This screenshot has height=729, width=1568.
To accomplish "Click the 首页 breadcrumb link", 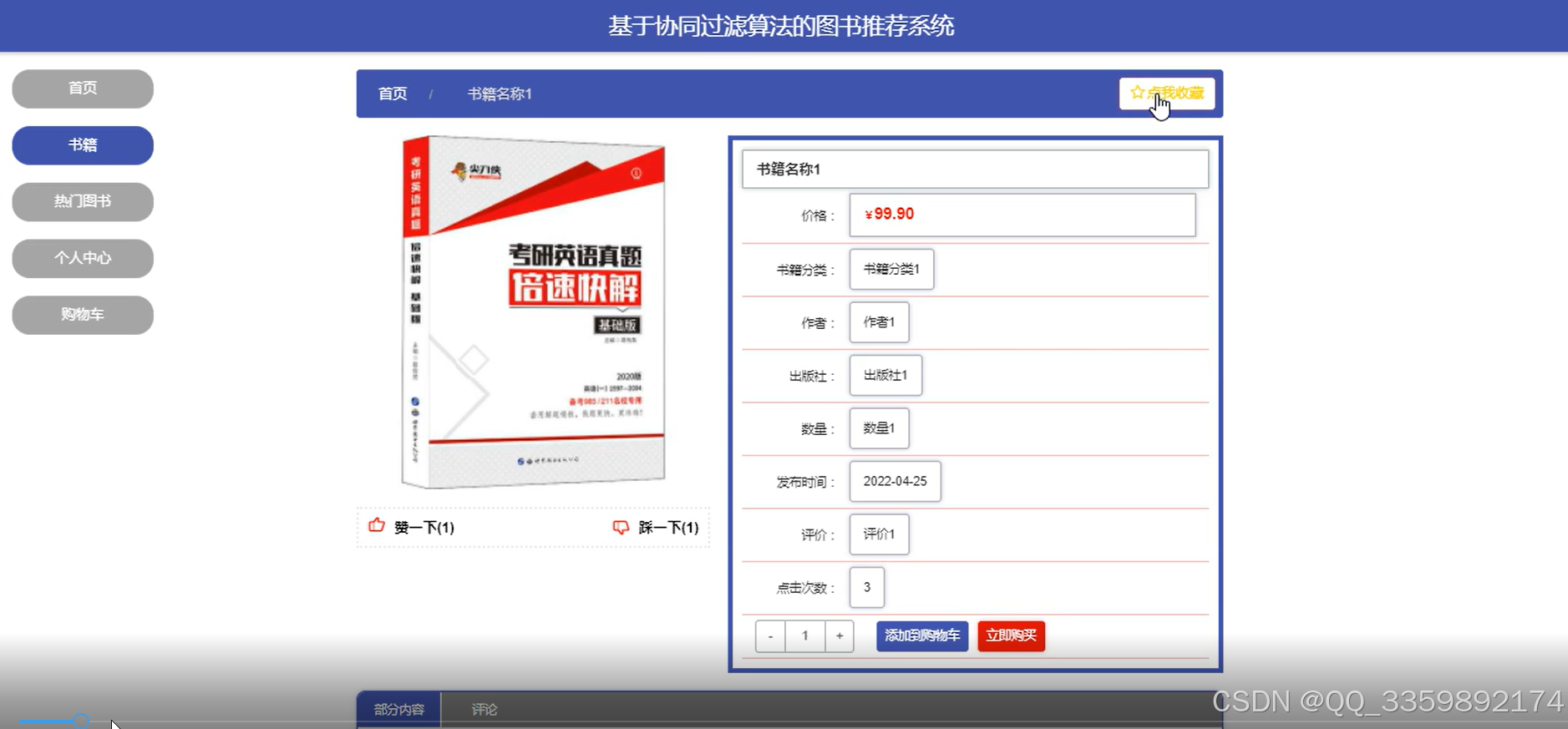I will pyautogui.click(x=393, y=94).
